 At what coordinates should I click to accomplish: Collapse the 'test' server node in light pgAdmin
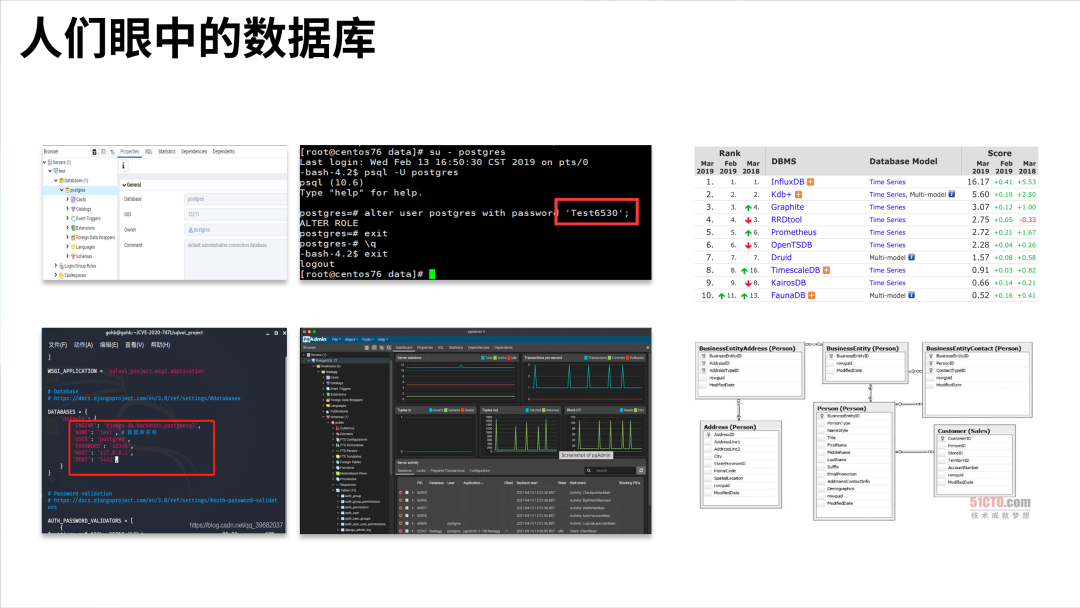point(50,171)
